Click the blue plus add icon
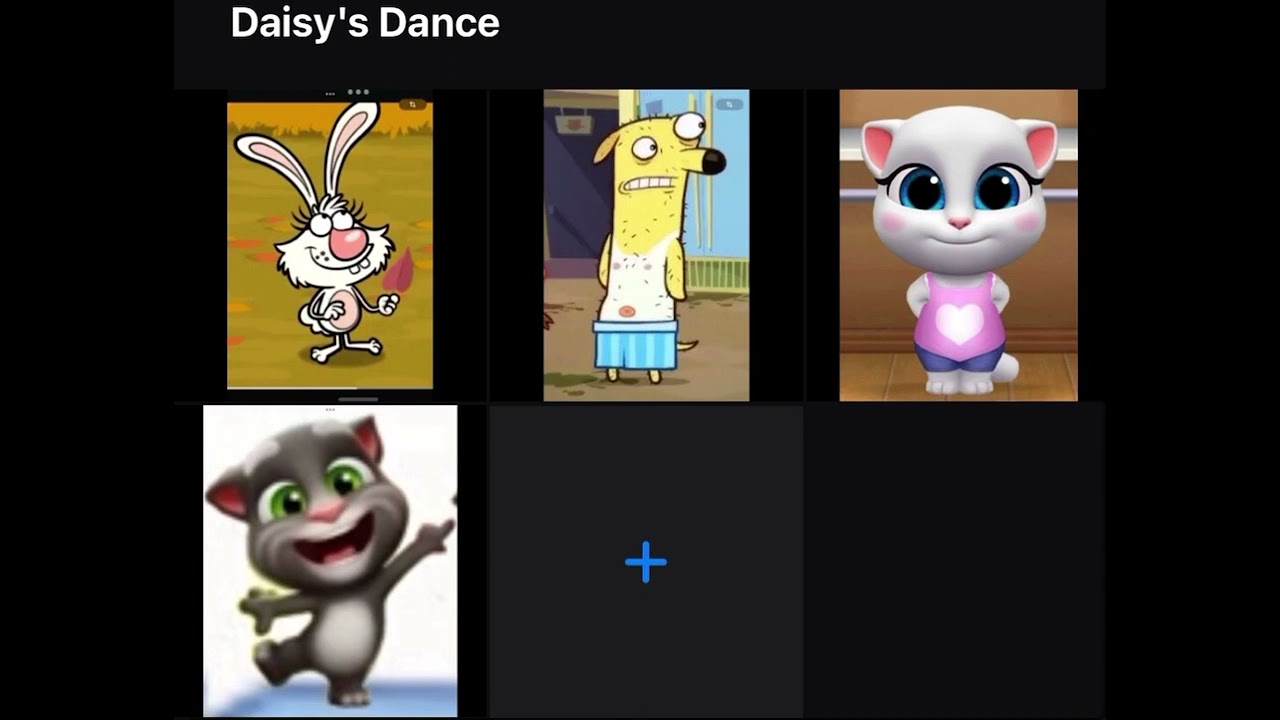 click(x=646, y=562)
